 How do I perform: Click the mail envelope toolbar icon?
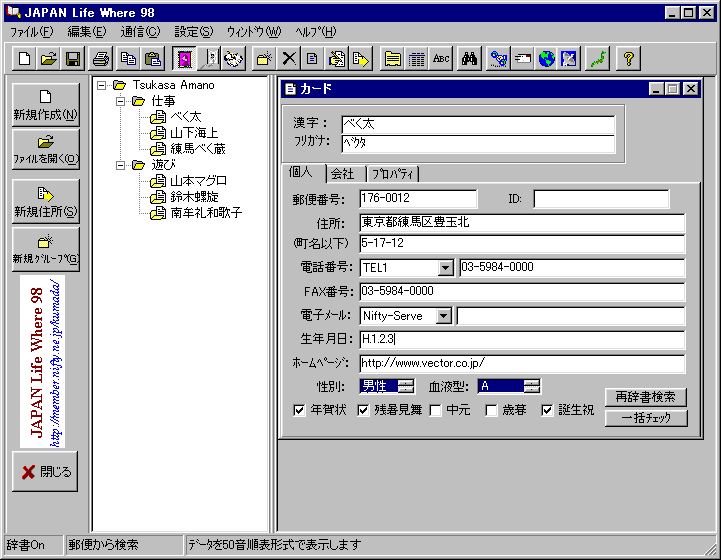point(522,59)
